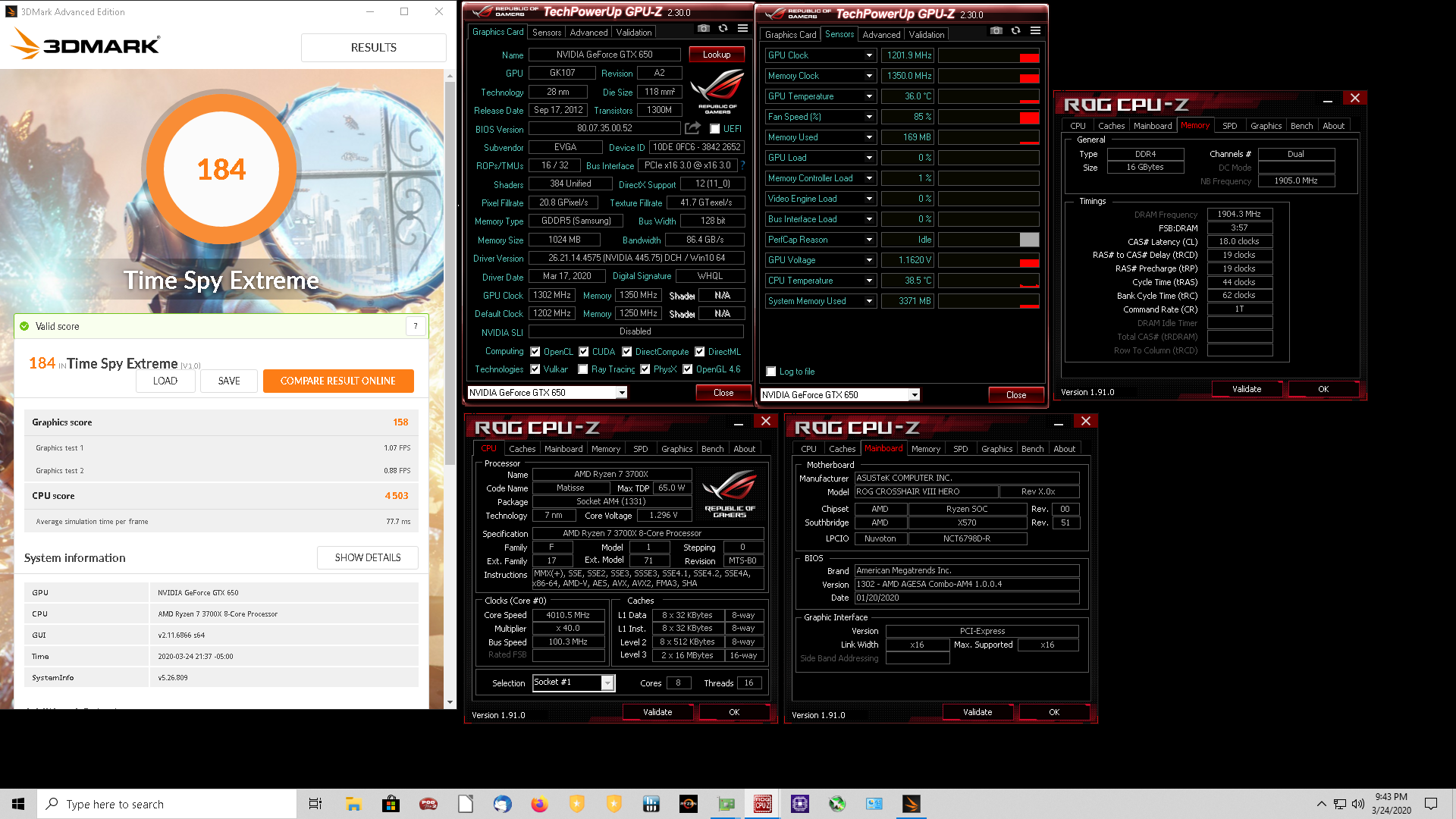1456x819 pixels.
Task: Toggle the Ray Tracing checkbox
Action: coord(583,369)
